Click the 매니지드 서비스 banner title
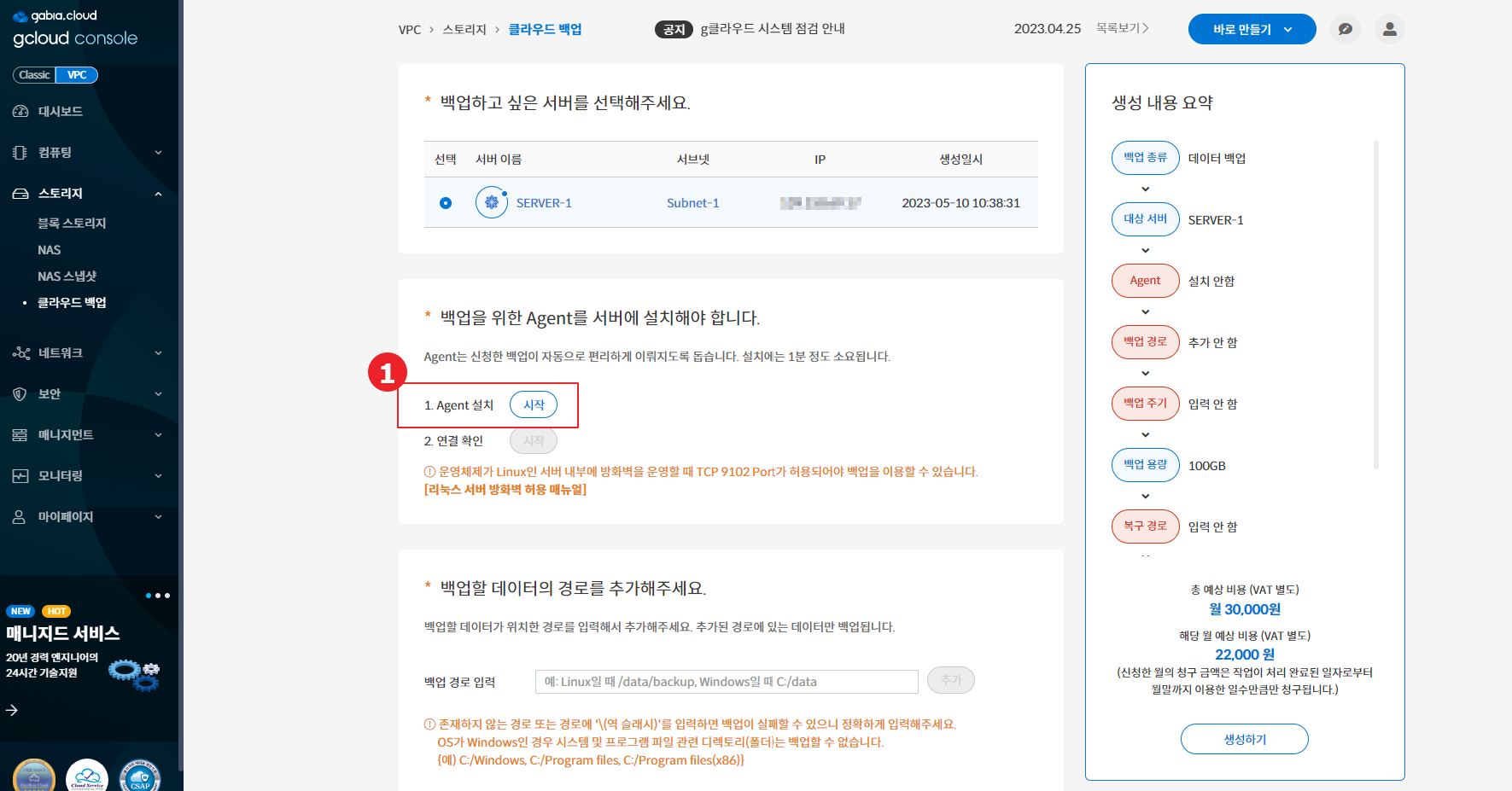Viewport: 1512px width, 791px height. pyautogui.click(x=63, y=634)
